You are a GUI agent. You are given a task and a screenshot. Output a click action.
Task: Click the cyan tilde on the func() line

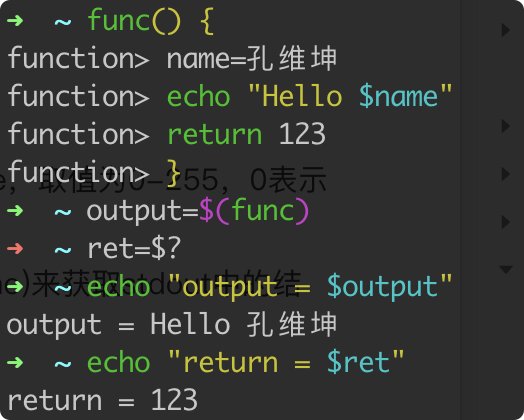63,22
